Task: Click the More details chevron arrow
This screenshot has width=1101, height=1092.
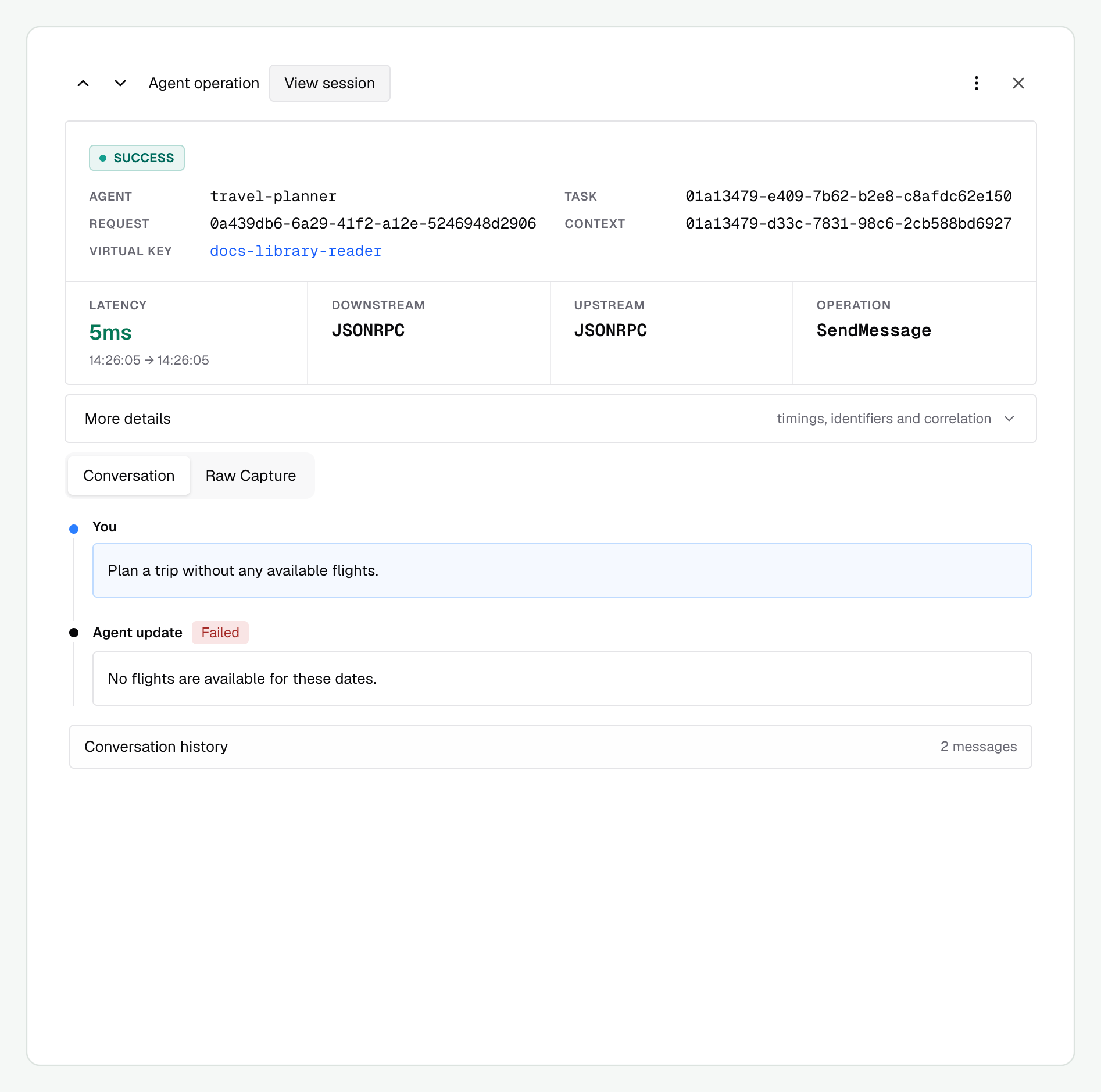Action: 1009,419
